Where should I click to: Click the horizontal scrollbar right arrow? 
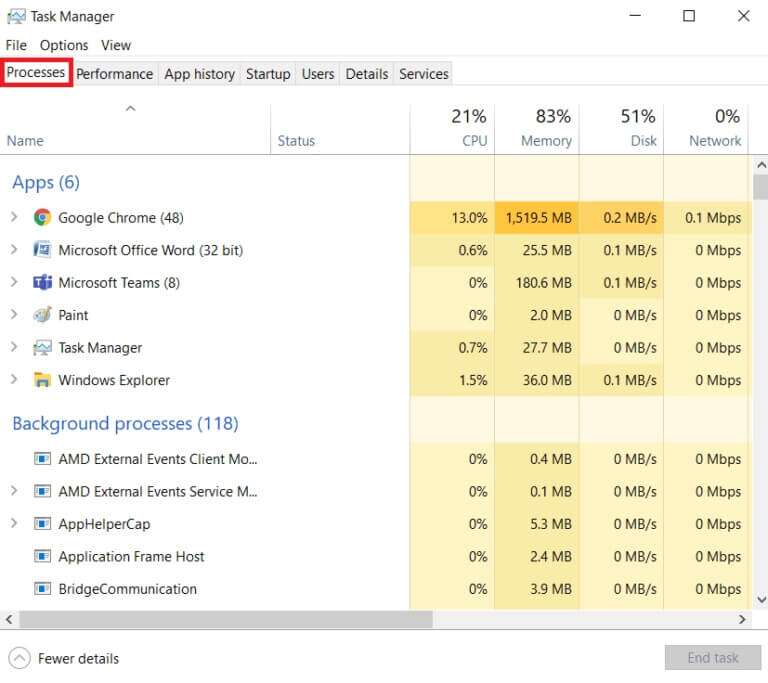click(742, 619)
